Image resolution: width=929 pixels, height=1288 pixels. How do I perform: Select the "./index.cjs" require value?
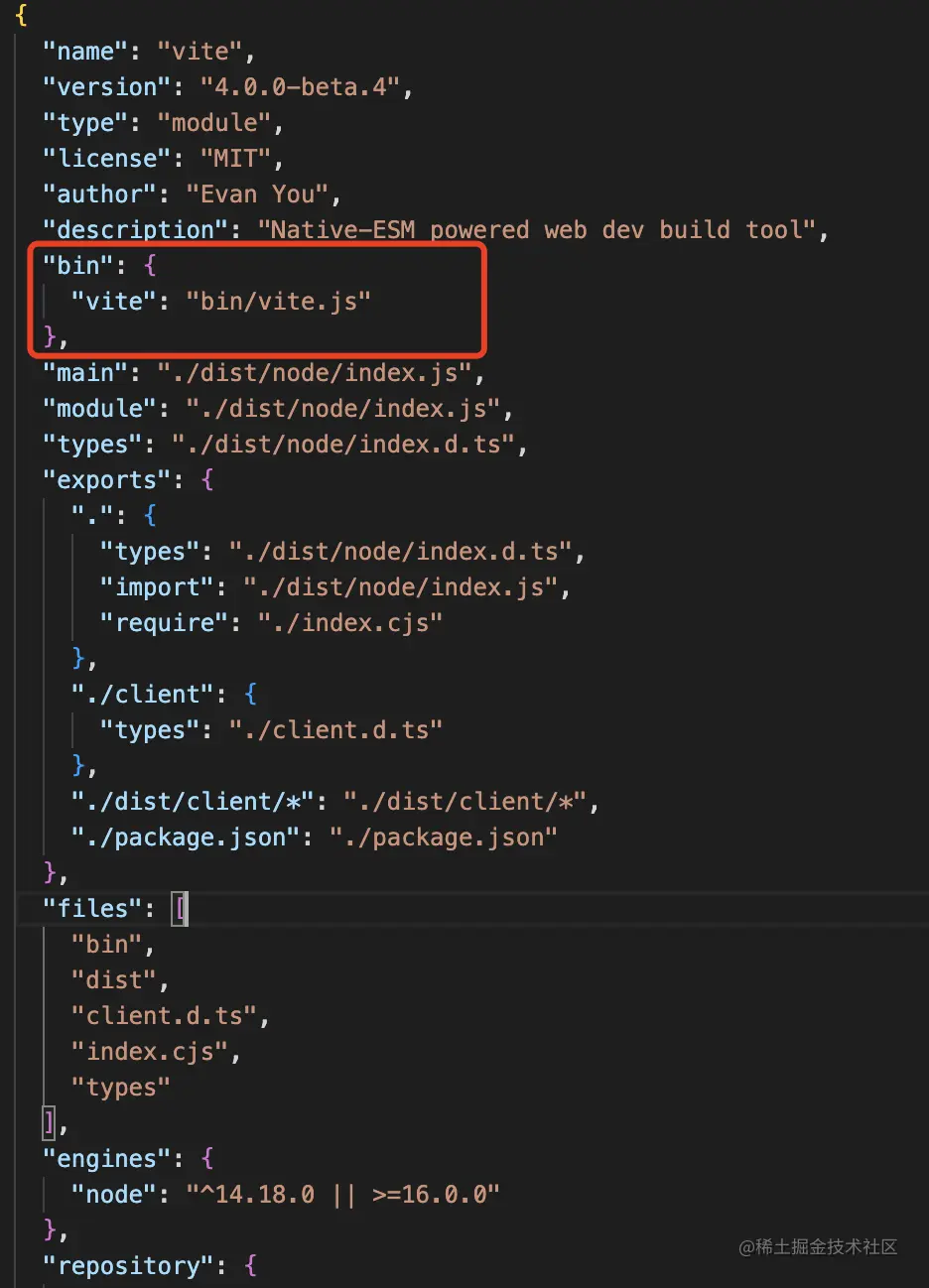click(350, 623)
